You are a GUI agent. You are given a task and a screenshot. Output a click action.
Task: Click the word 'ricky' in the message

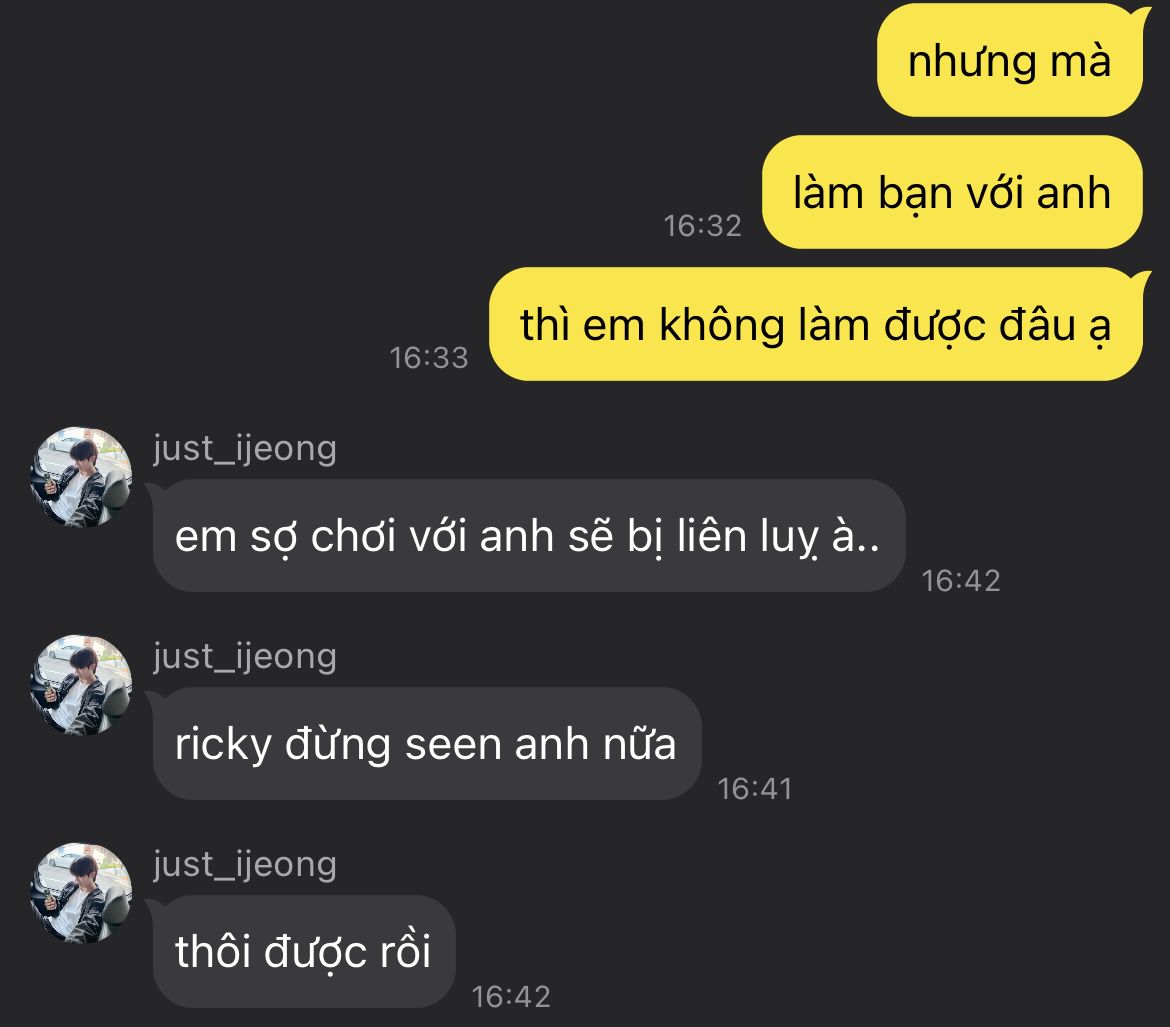coord(223,746)
